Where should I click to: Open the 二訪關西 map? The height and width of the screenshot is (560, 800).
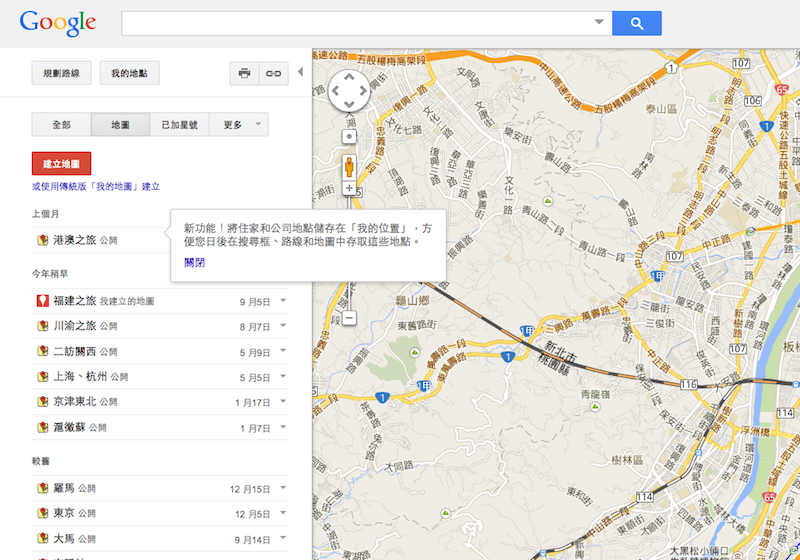[x=75, y=351]
